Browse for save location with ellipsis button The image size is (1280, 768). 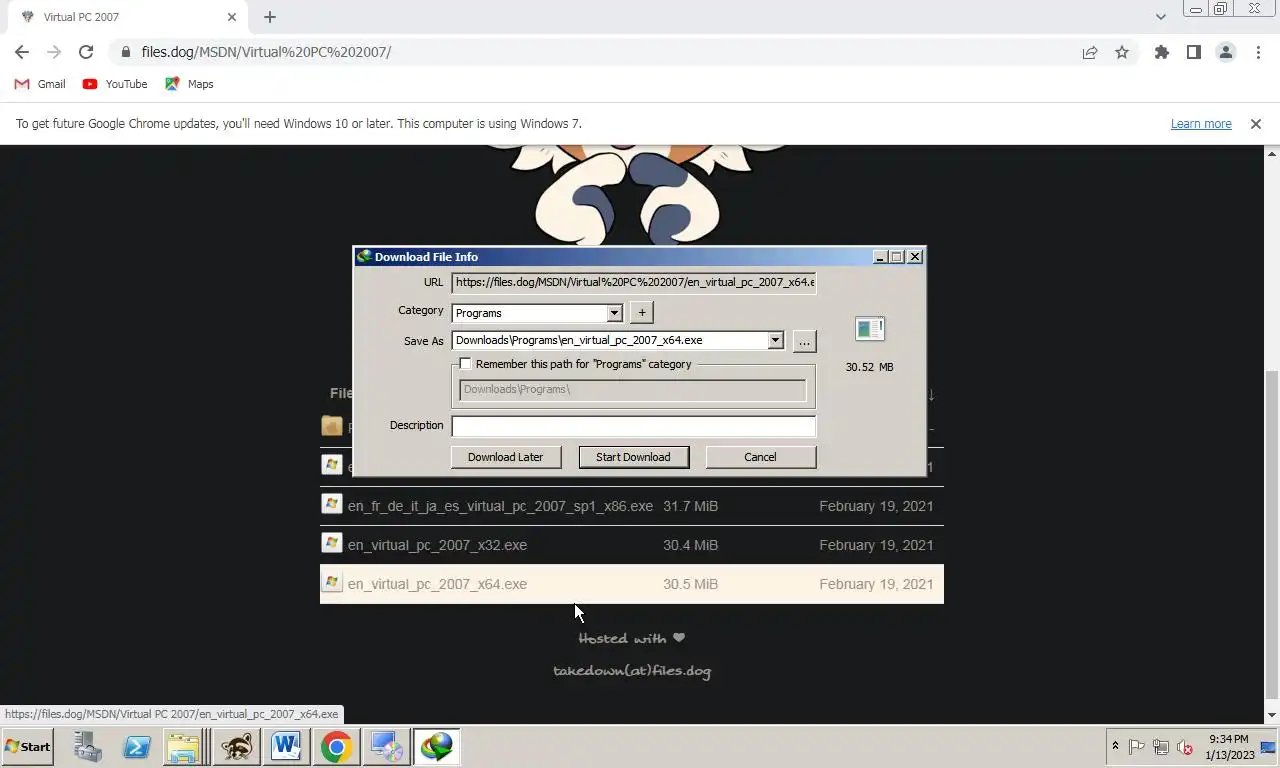coord(804,341)
